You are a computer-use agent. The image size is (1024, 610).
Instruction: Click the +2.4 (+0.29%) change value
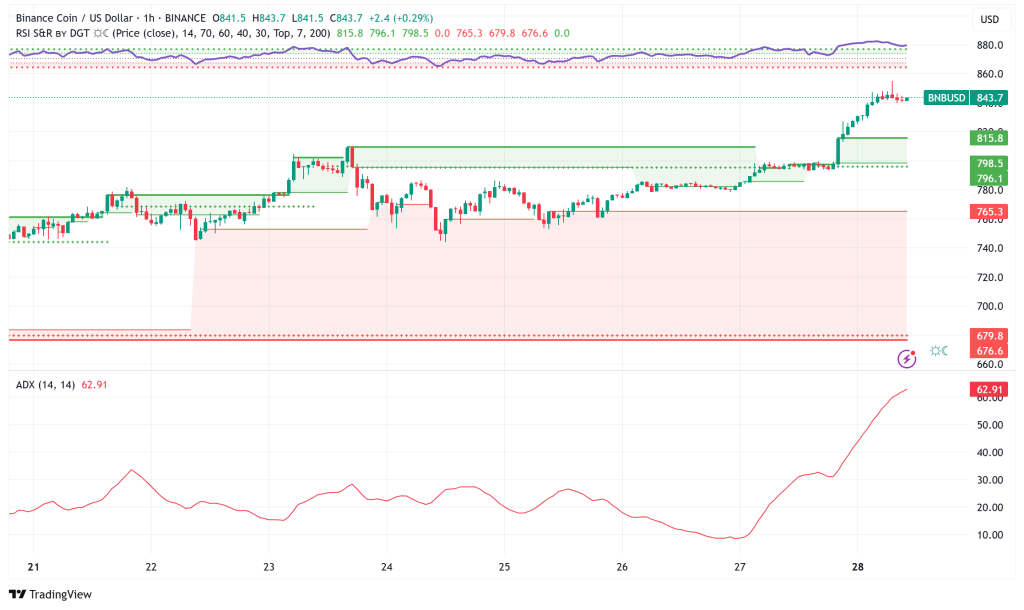click(x=401, y=18)
